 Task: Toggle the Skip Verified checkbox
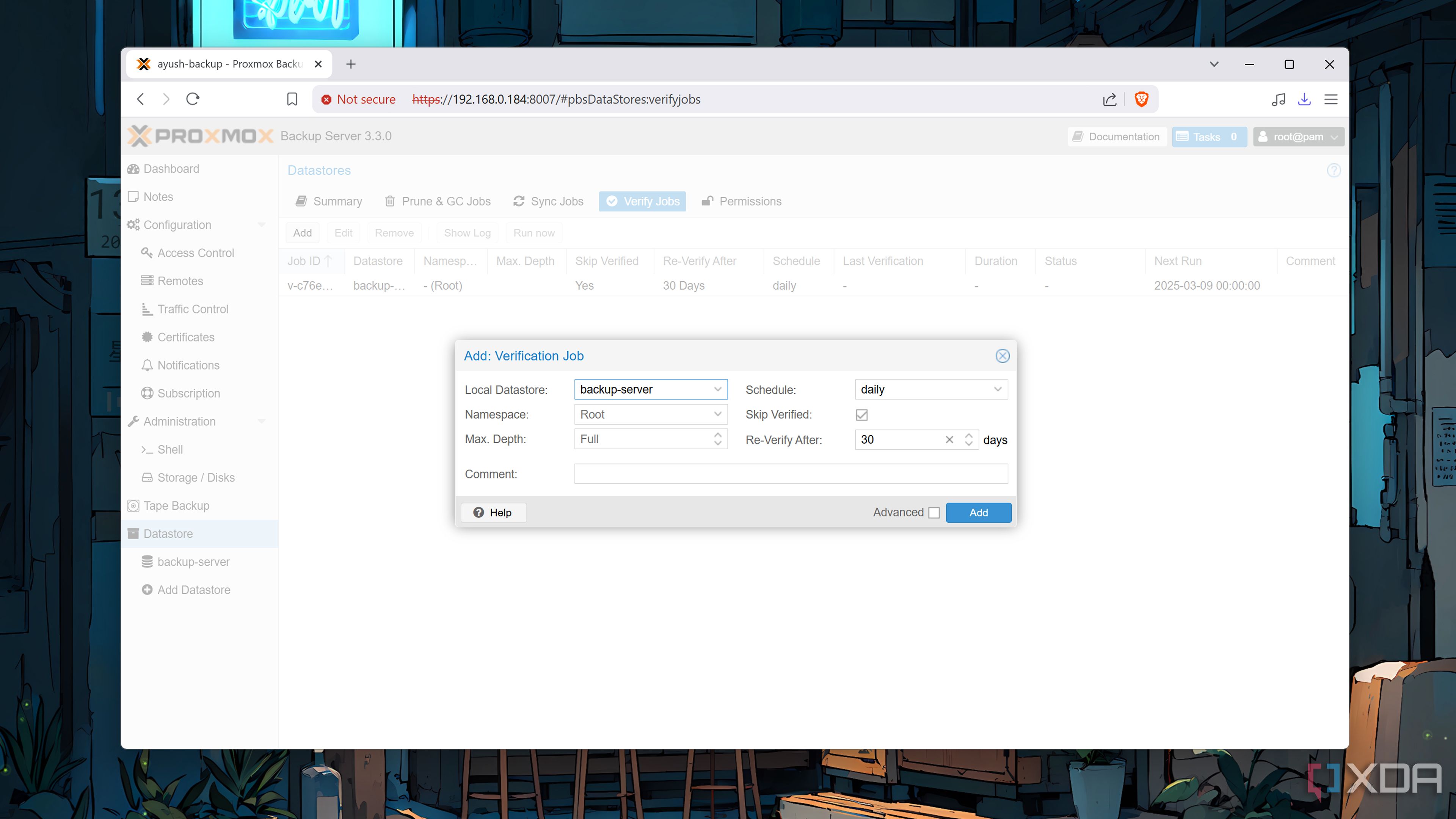click(861, 415)
